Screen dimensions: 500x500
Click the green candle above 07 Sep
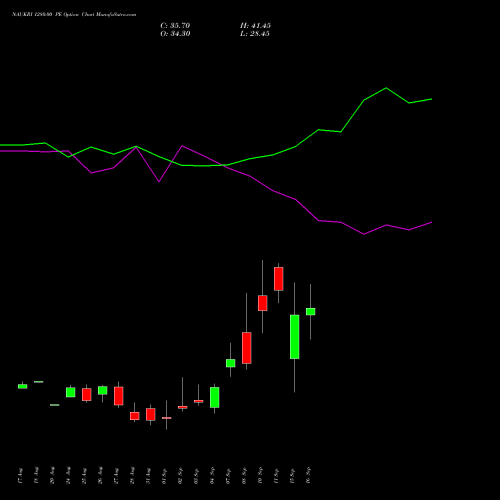[x=231, y=363]
